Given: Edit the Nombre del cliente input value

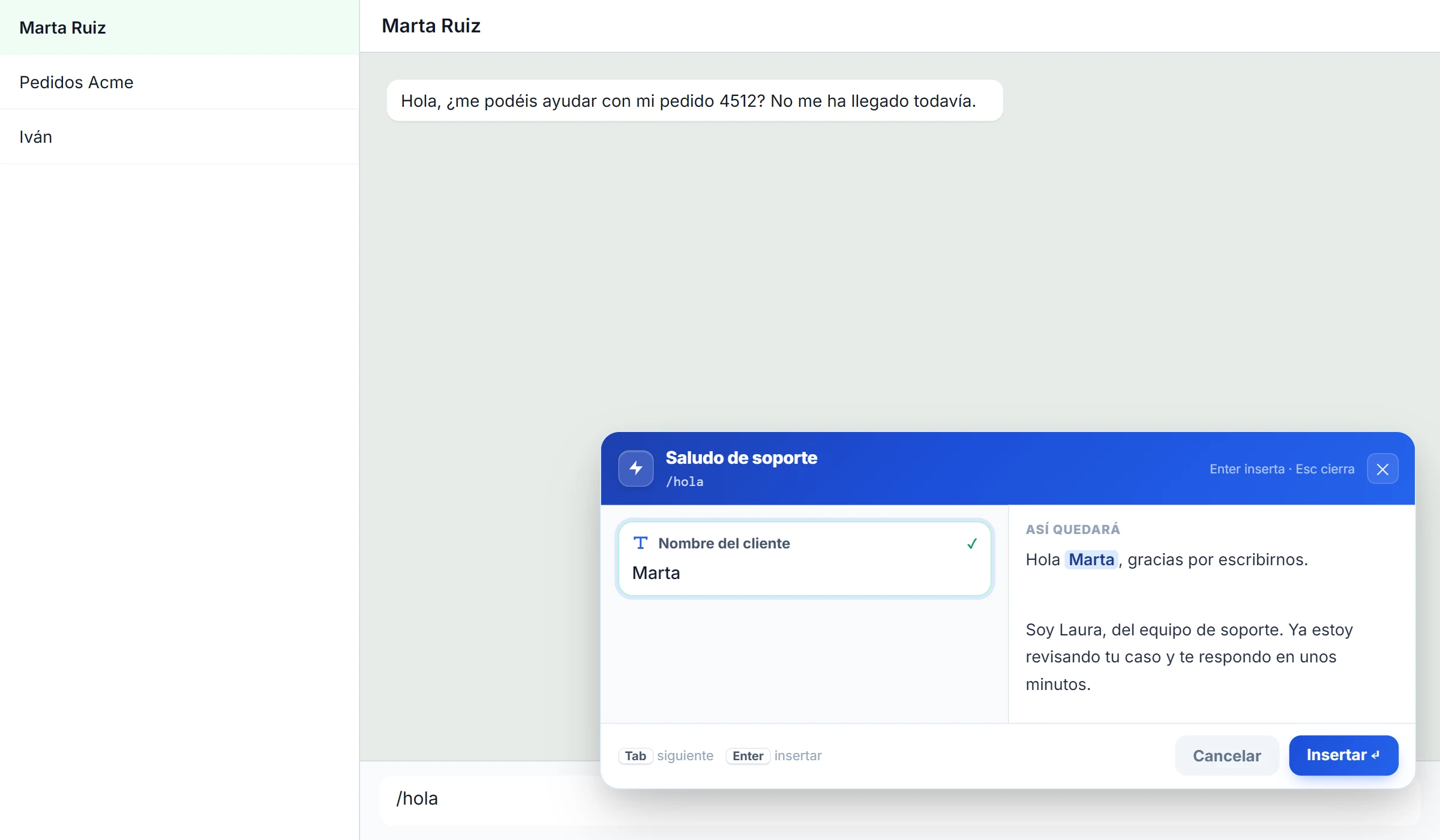Looking at the screenshot, I should click(x=804, y=573).
